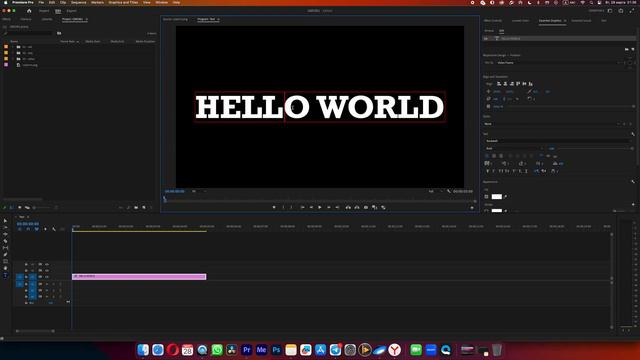Viewport: 640px width, 360px height.
Task: Click Mark Out in Program monitor
Action: pos(291,207)
